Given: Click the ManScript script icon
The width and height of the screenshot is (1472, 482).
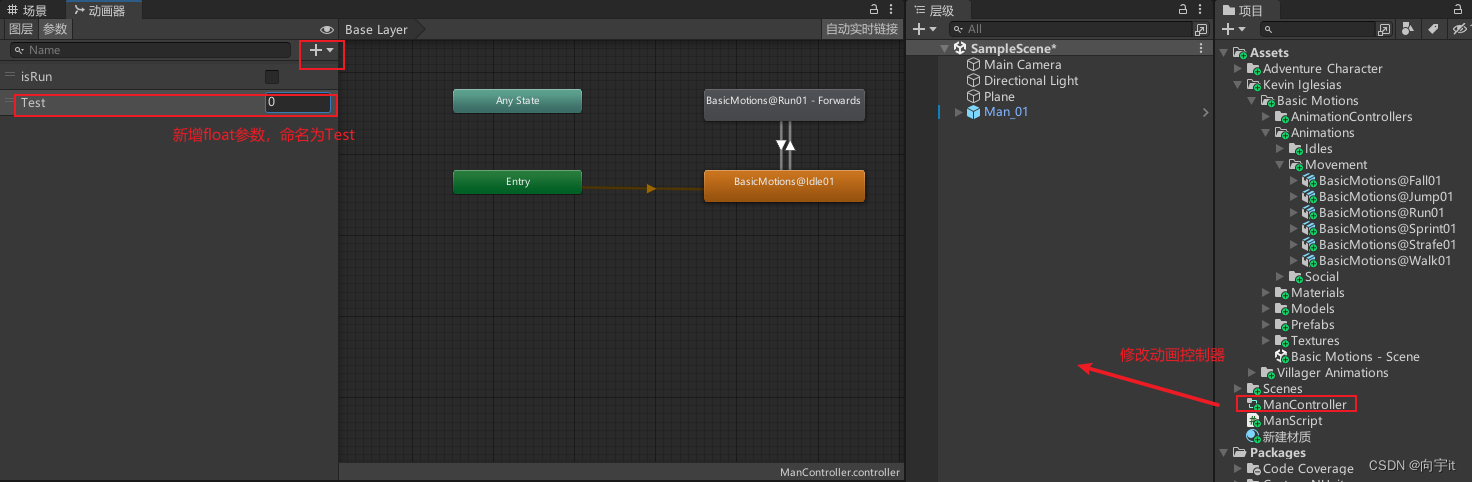Looking at the screenshot, I should 1254,420.
